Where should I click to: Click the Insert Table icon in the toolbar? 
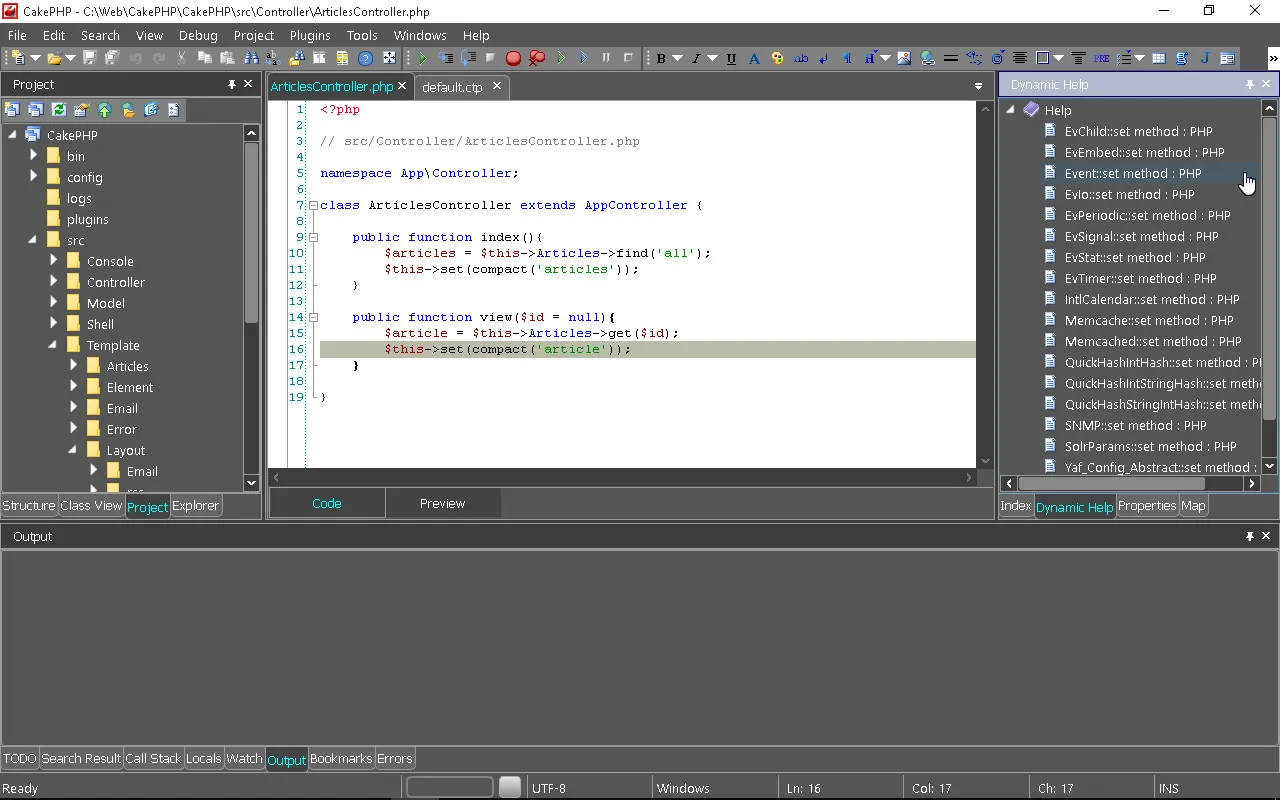point(1159,58)
